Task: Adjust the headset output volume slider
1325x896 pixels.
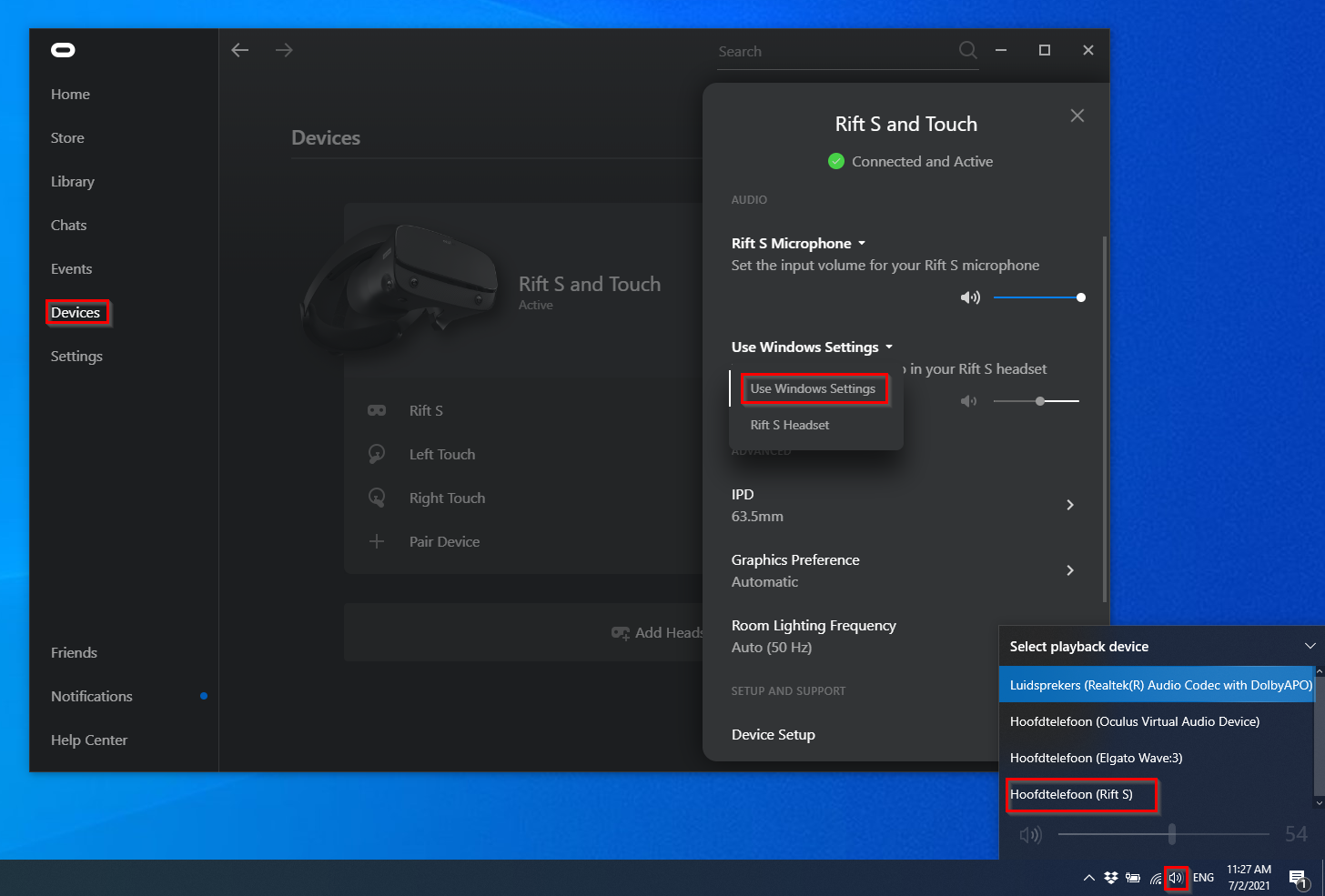Action: coord(1037,401)
